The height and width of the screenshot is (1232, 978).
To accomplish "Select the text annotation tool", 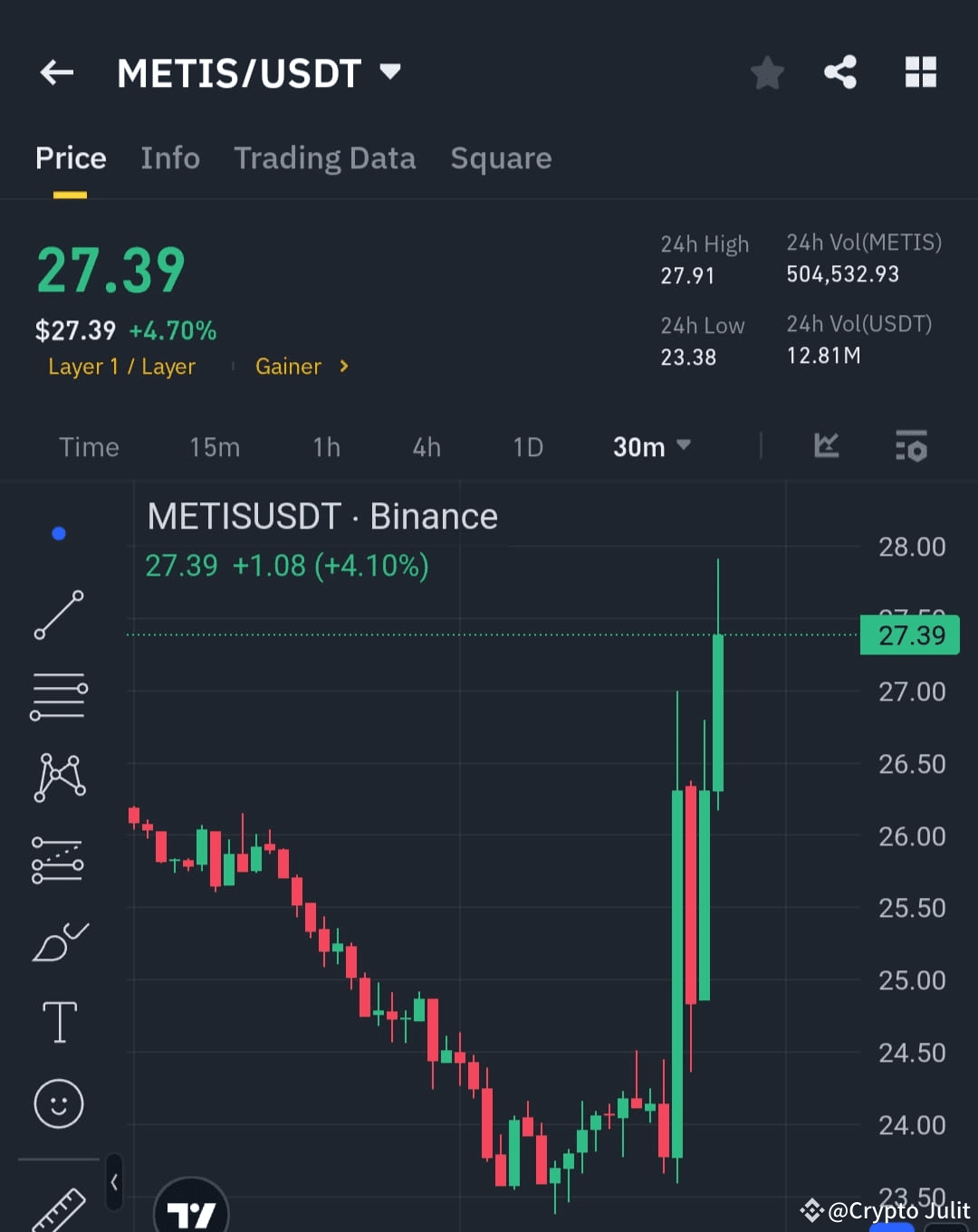I will pyautogui.click(x=59, y=1021).
